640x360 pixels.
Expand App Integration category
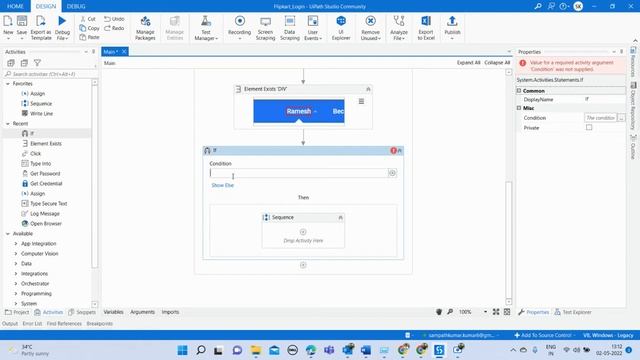(16, 244)
